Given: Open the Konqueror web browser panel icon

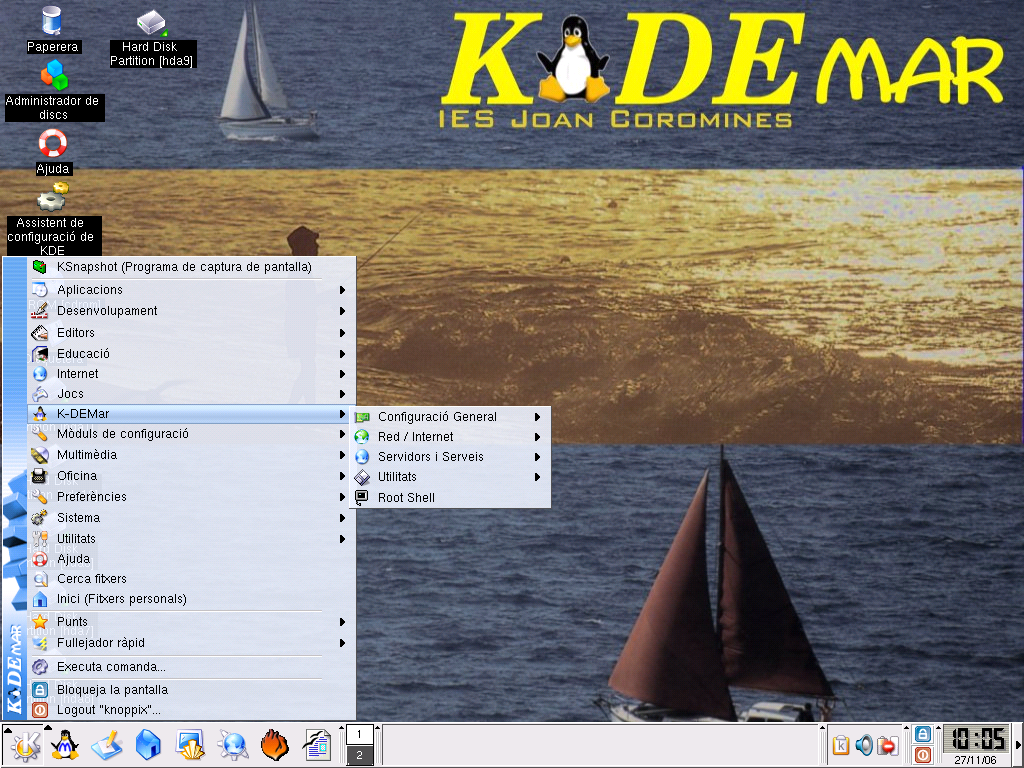Looking at the screenshot, I should 233,745.
